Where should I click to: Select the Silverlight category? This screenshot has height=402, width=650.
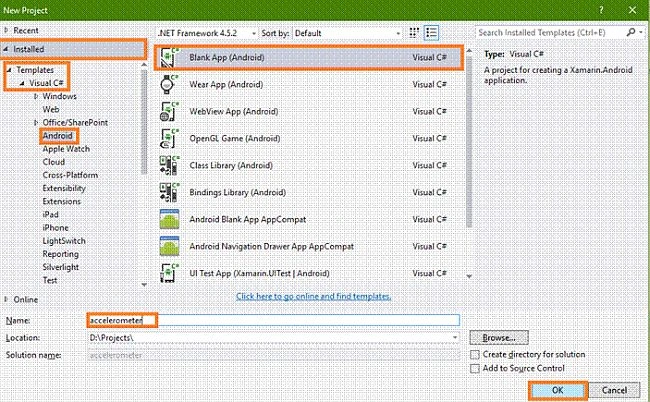point(61,267)
